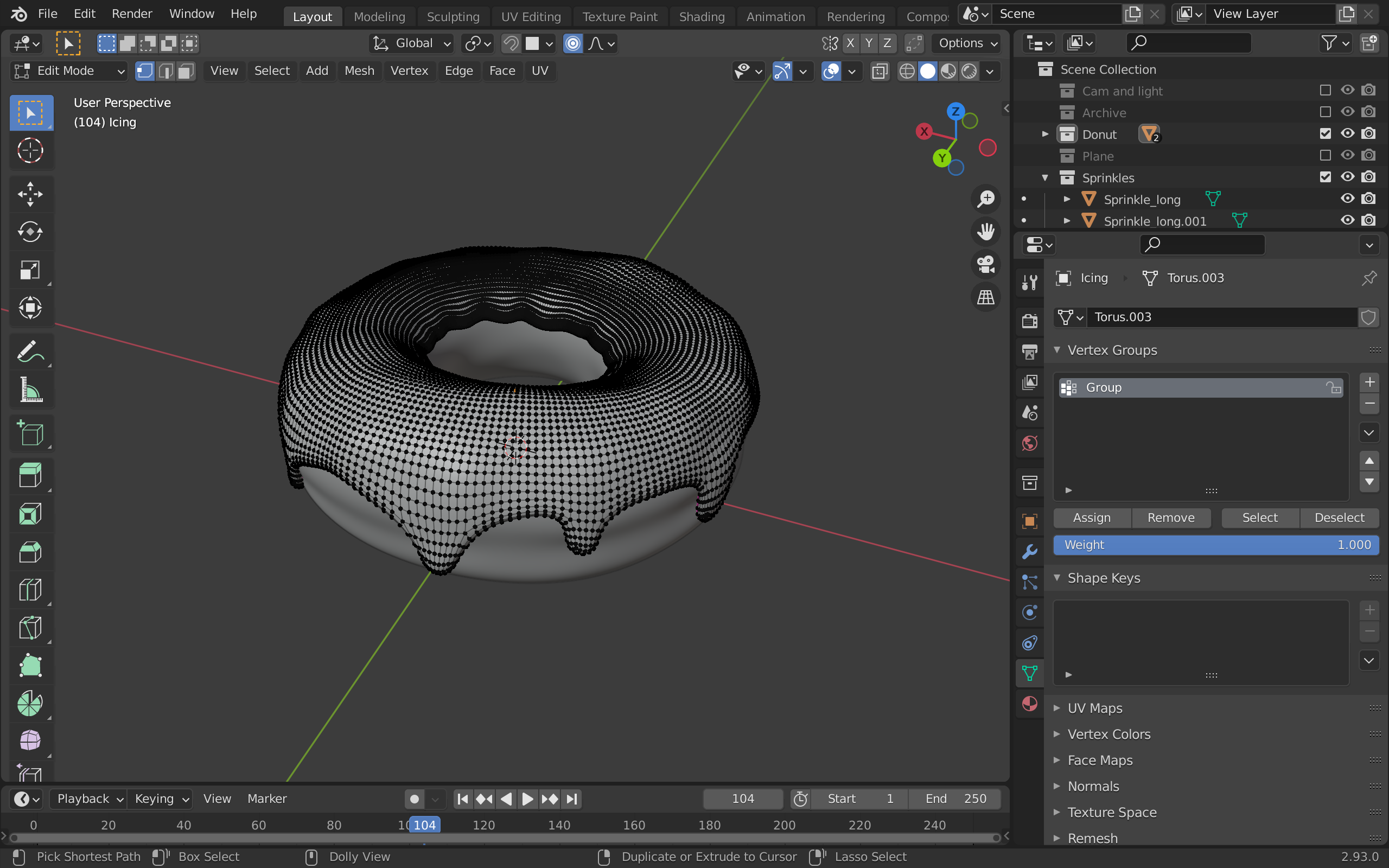This screenshot has width=1389, height=868.
Task: Click the timeline horizontal scrollbar
Action: [505, 838]
